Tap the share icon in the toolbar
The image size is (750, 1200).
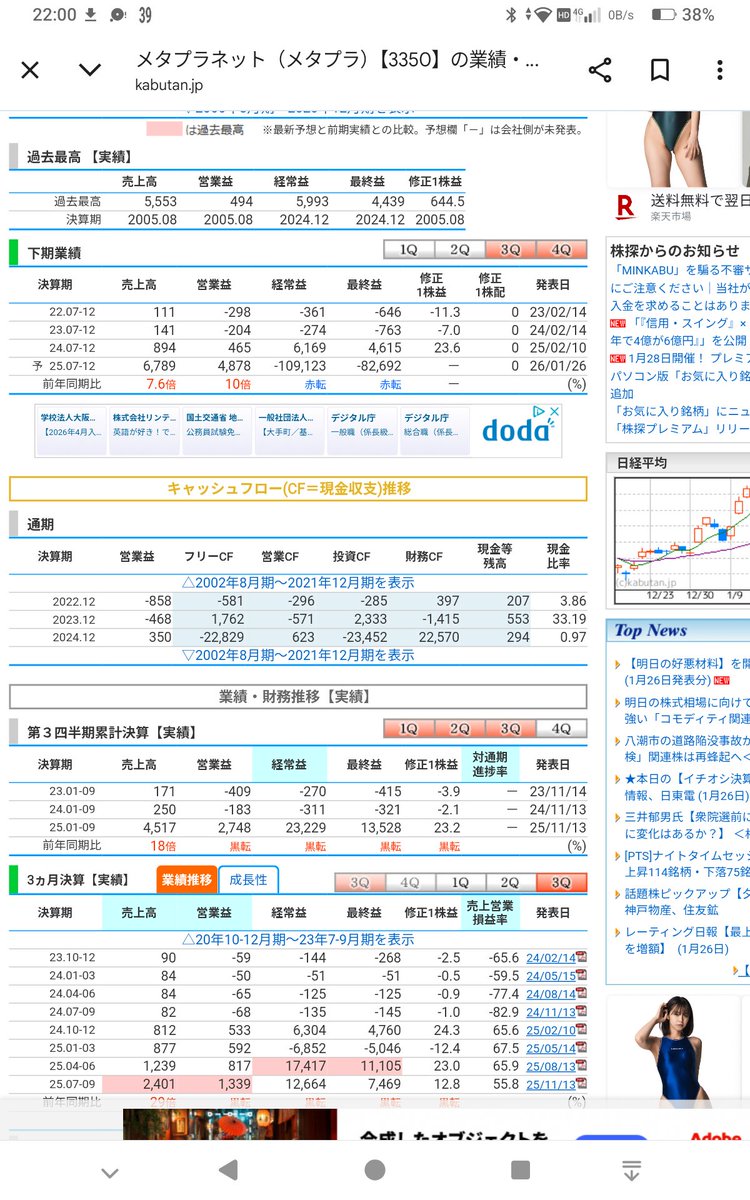pyautogui.click(x=600, y=70)
